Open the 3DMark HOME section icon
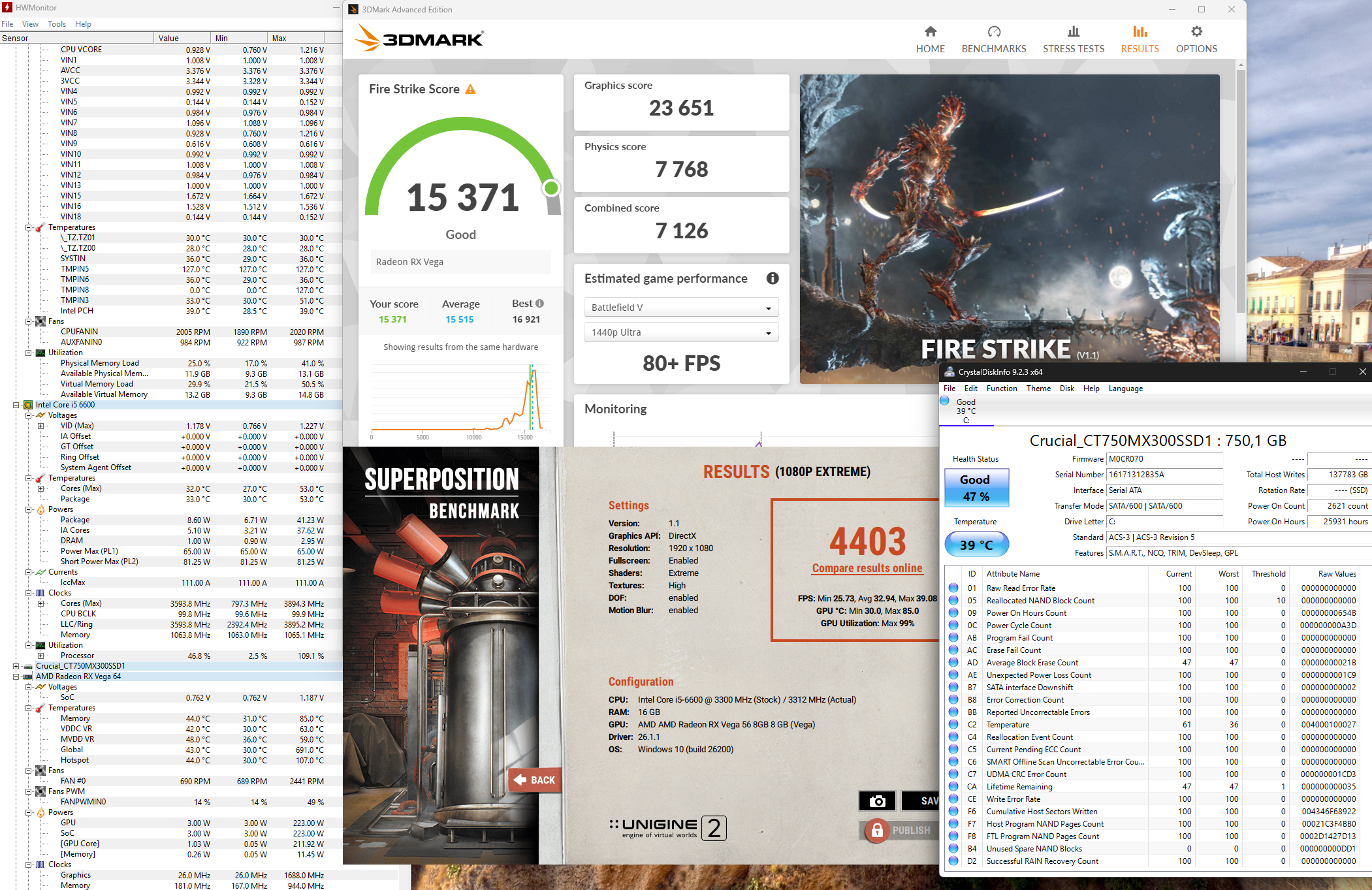 coord(930,31)
